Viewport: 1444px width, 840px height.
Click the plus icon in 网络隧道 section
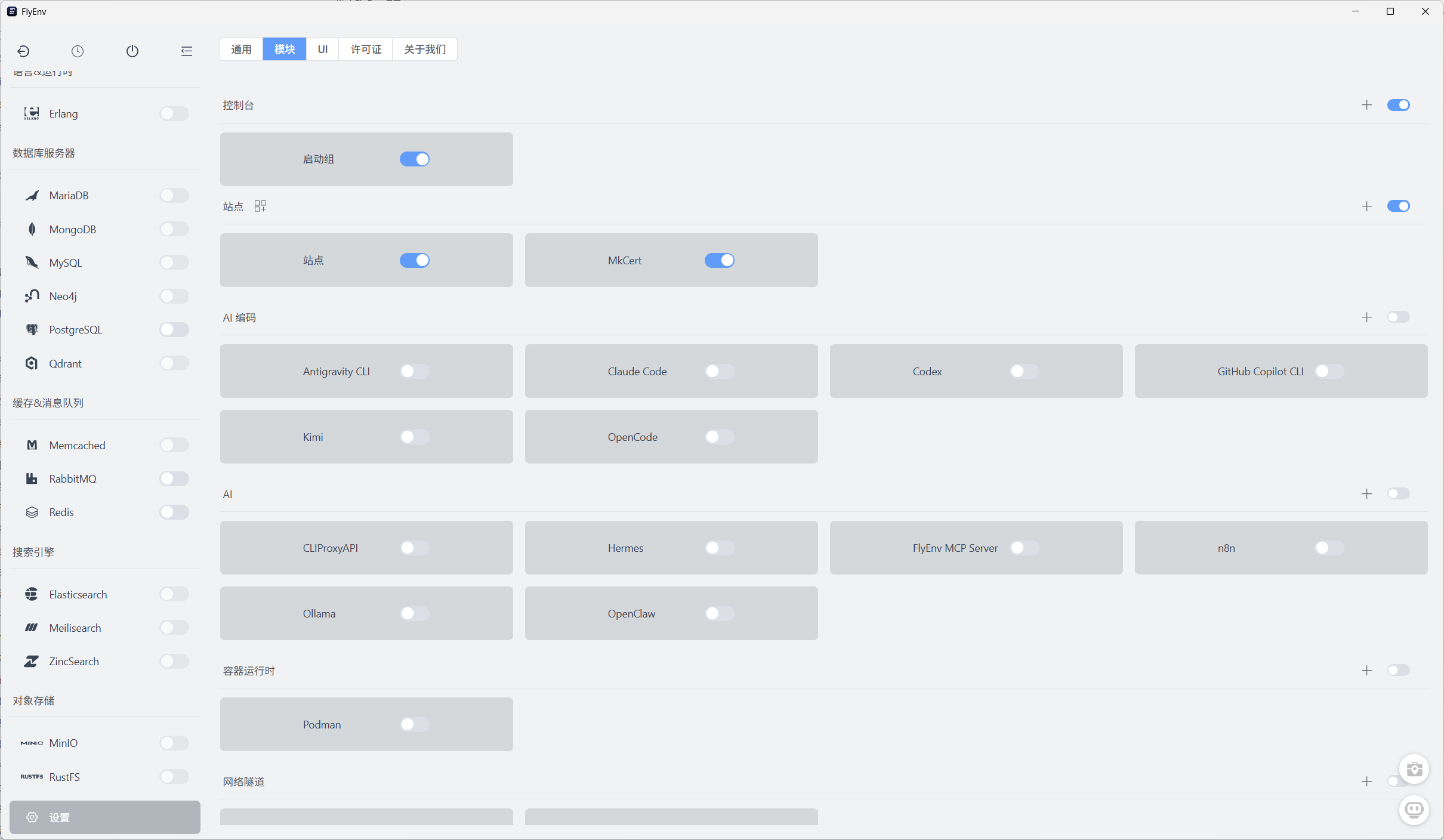tap(1366, 782)
